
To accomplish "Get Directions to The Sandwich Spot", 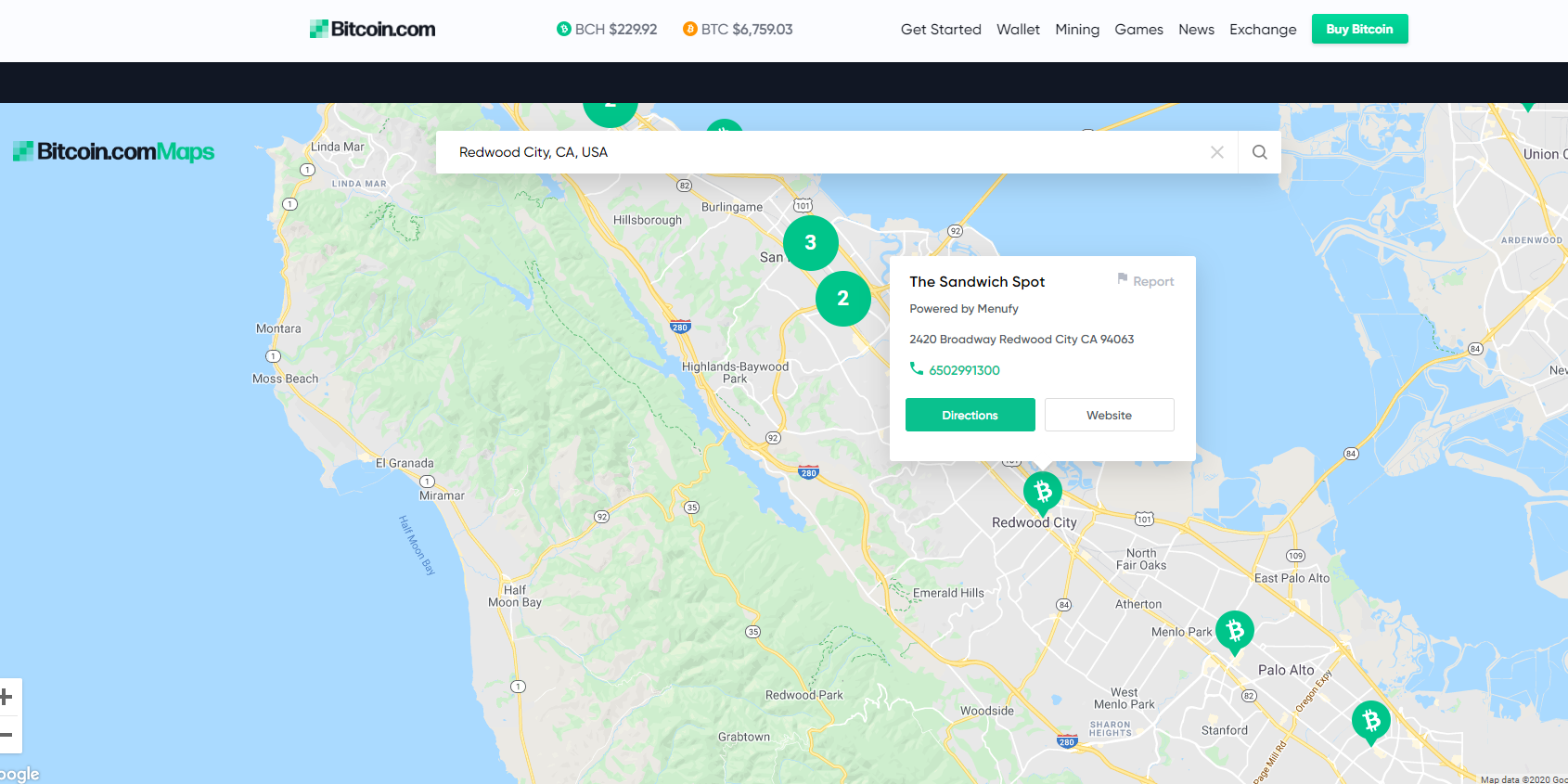I will [970, 415].
